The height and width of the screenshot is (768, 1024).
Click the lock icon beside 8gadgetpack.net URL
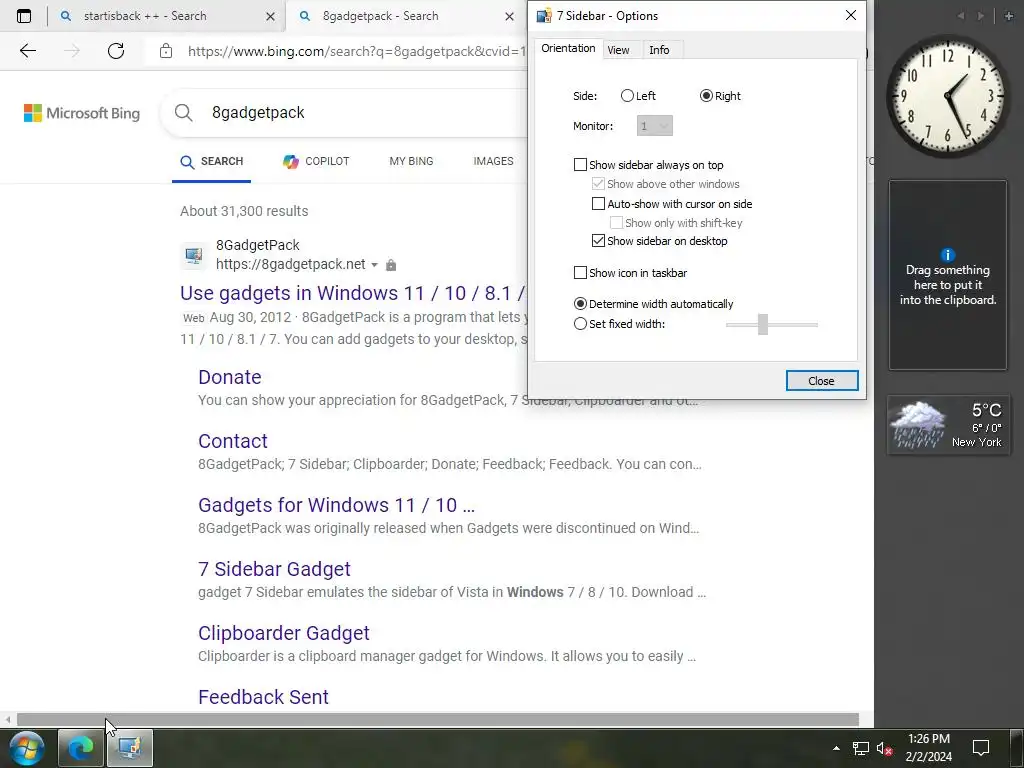(x=391, y=264)
